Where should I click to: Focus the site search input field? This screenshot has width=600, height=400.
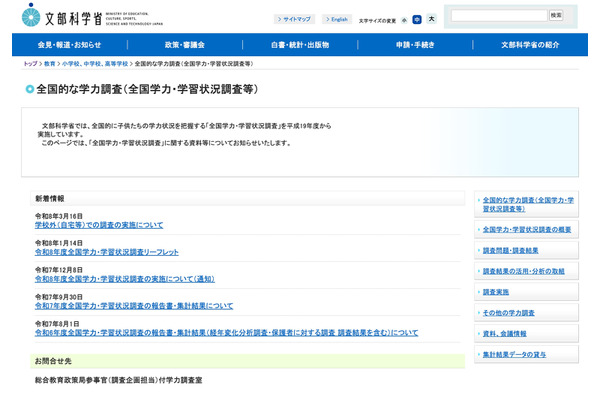tap(499, 16)
